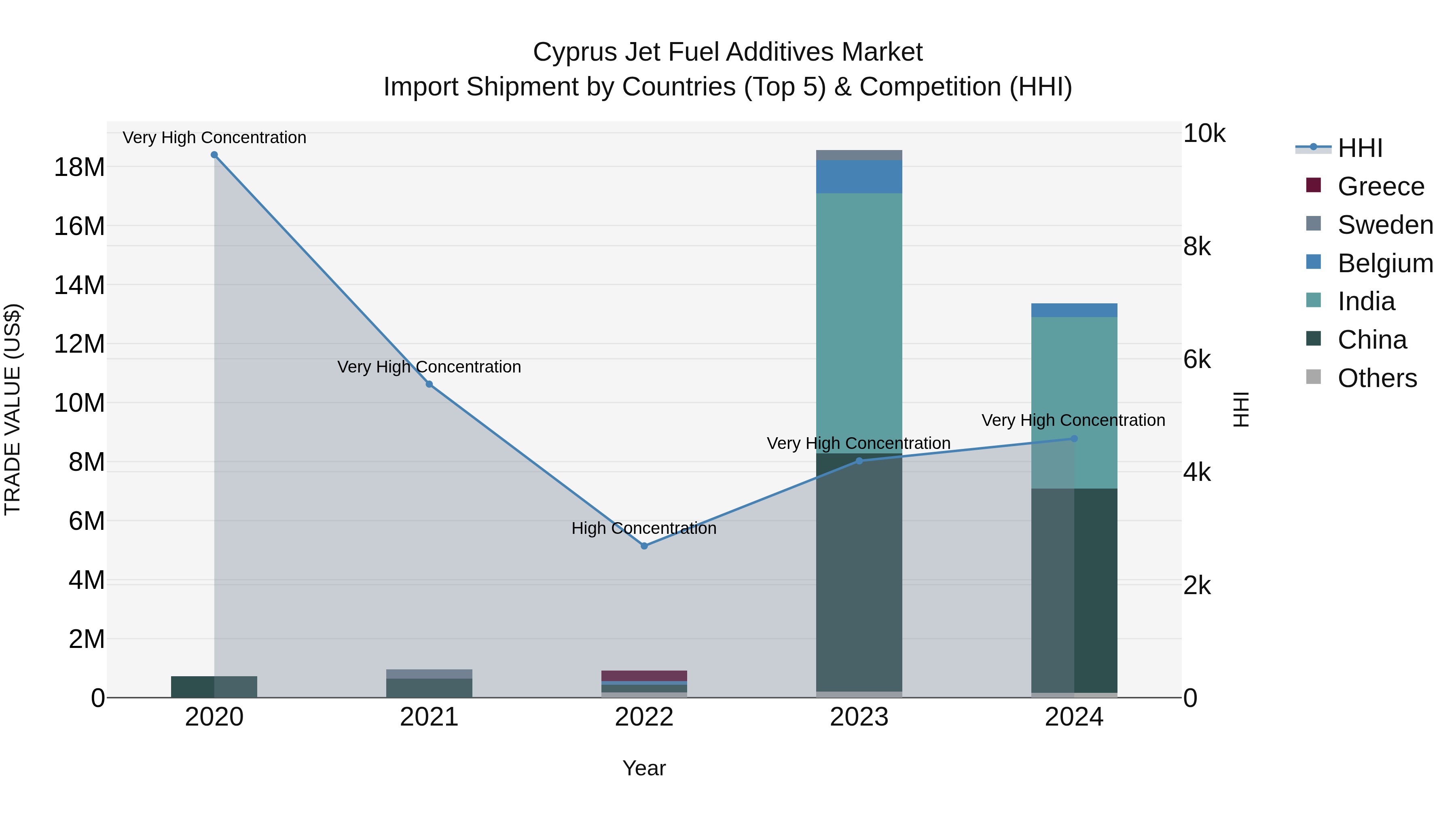This screenshot has height=819, width=1456.
Task: Click the China dark green legend swatch
Action: point(1314,339)
